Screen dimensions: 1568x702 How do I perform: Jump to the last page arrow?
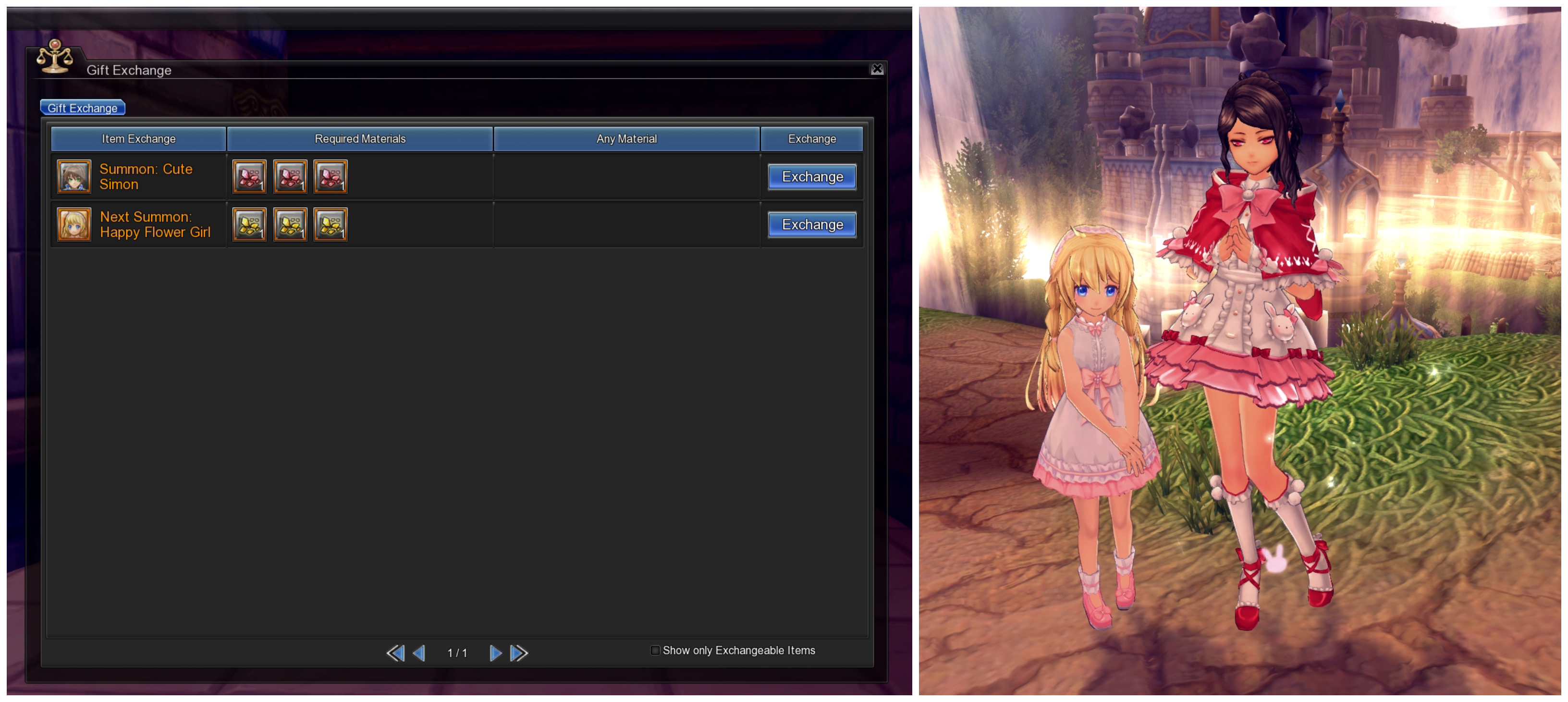tap(519, 653)
